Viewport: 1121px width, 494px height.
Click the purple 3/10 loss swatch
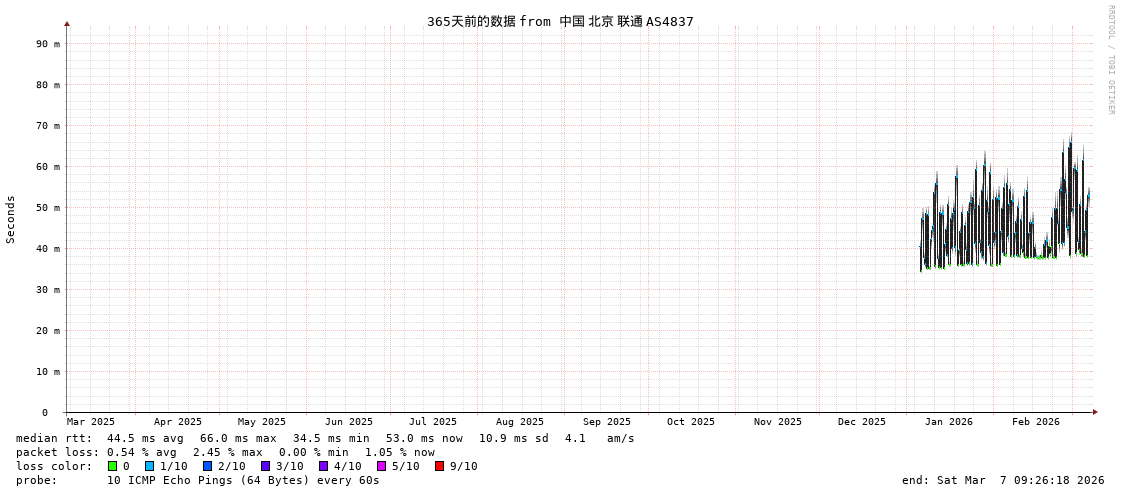point(265,466)
